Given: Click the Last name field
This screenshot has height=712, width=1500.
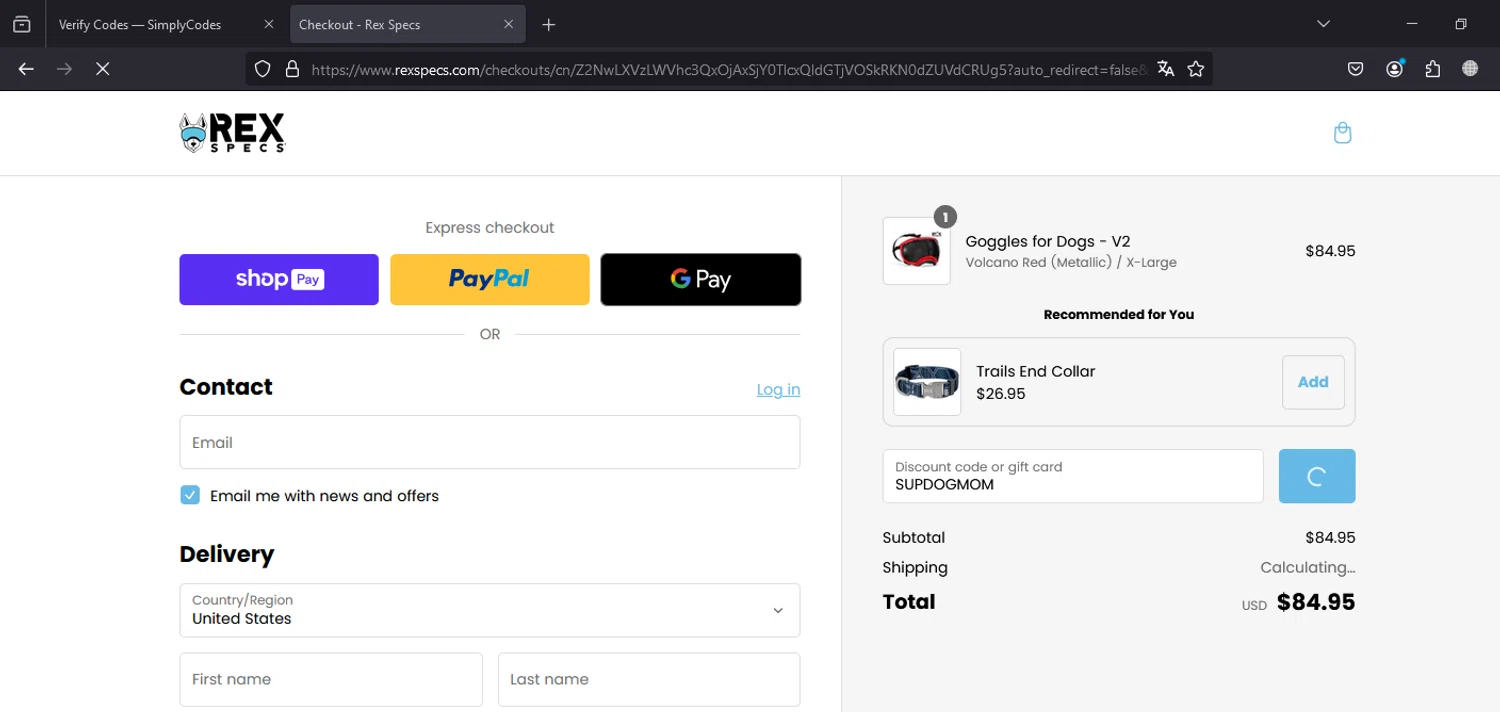Looking at the screenshot, I should point(649,680).
